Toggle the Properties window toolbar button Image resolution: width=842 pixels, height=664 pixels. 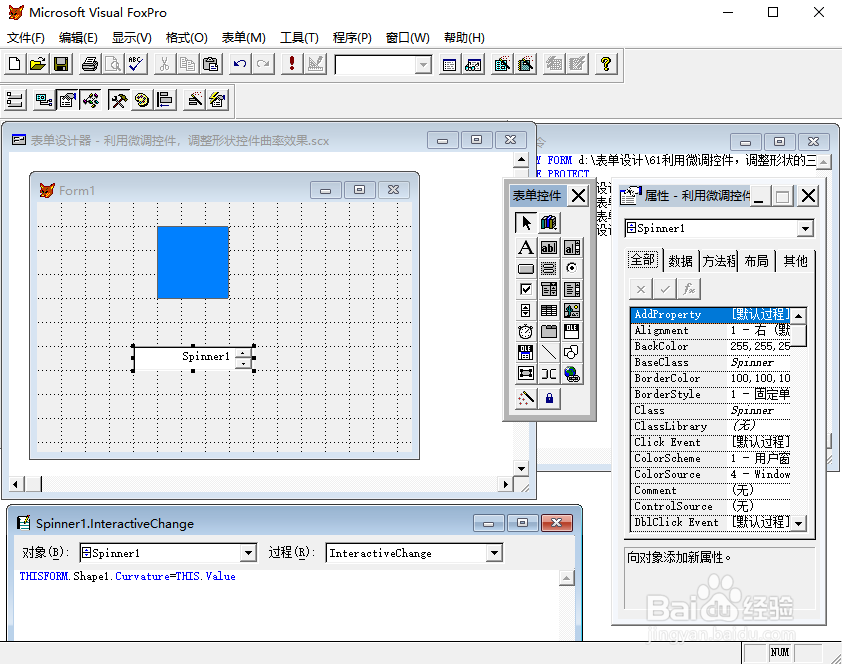coord(67,100)
